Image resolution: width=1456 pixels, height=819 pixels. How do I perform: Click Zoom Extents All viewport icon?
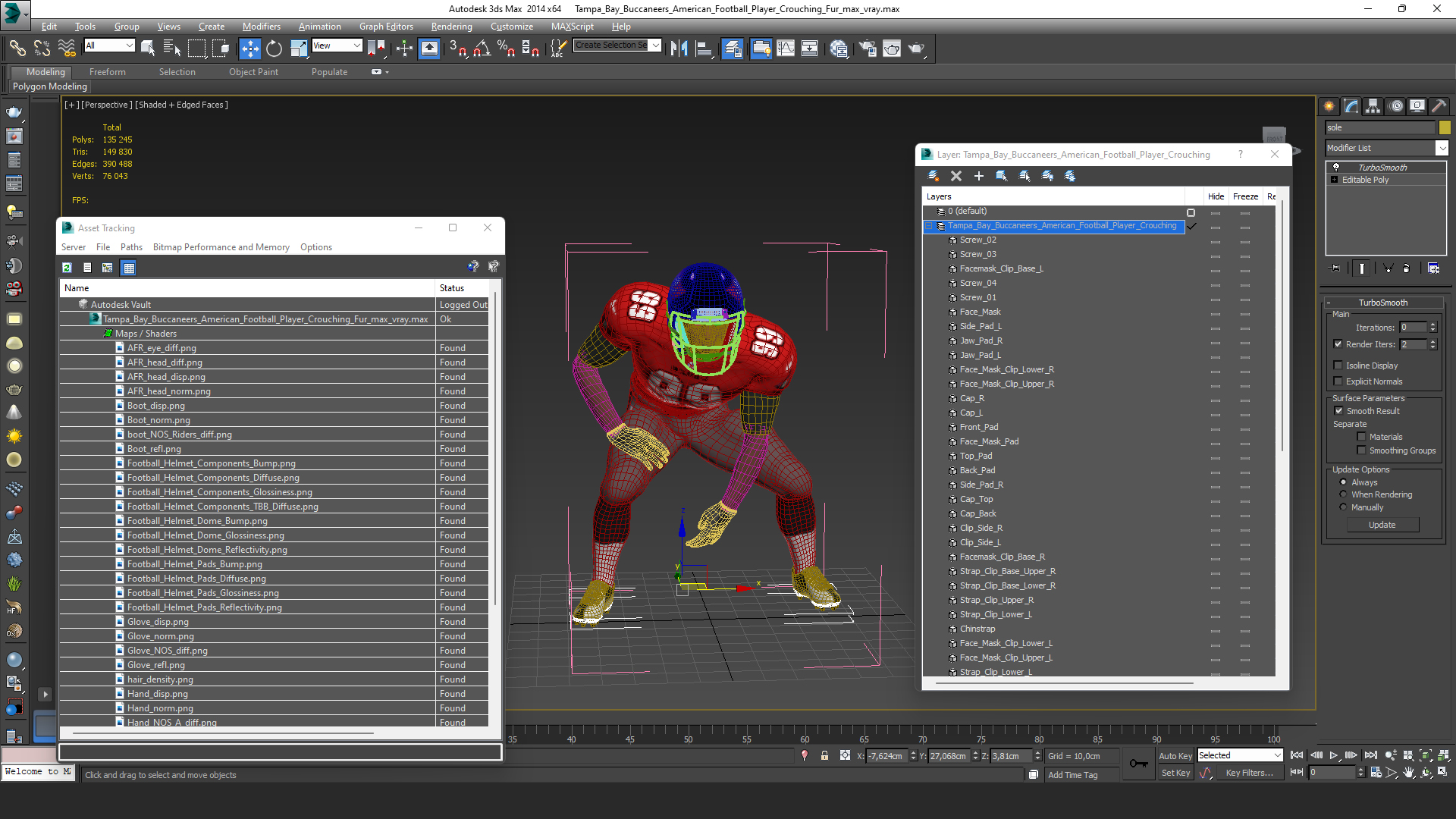(1443, 755)
